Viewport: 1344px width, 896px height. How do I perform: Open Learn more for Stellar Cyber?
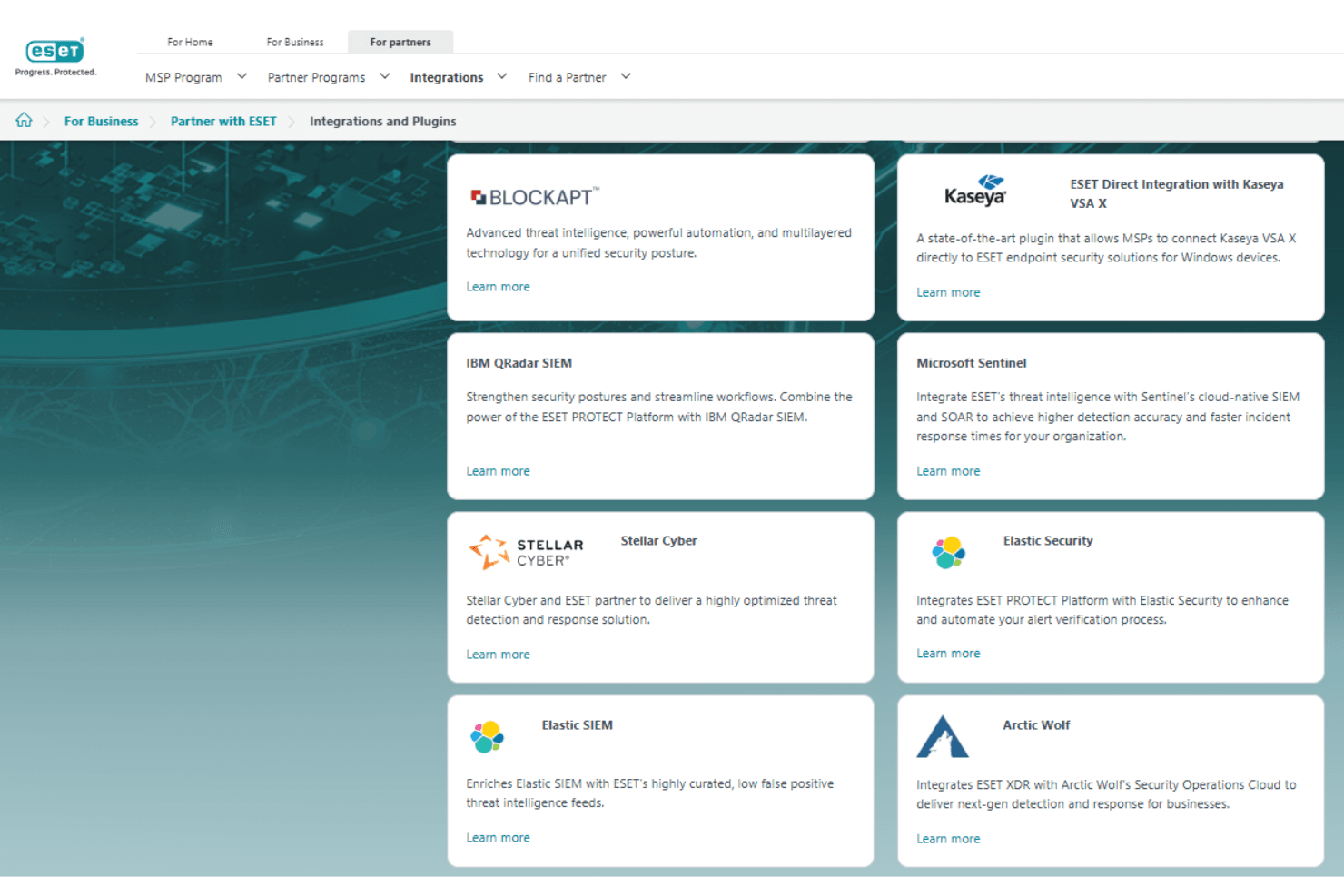click(x=498, y=655)
